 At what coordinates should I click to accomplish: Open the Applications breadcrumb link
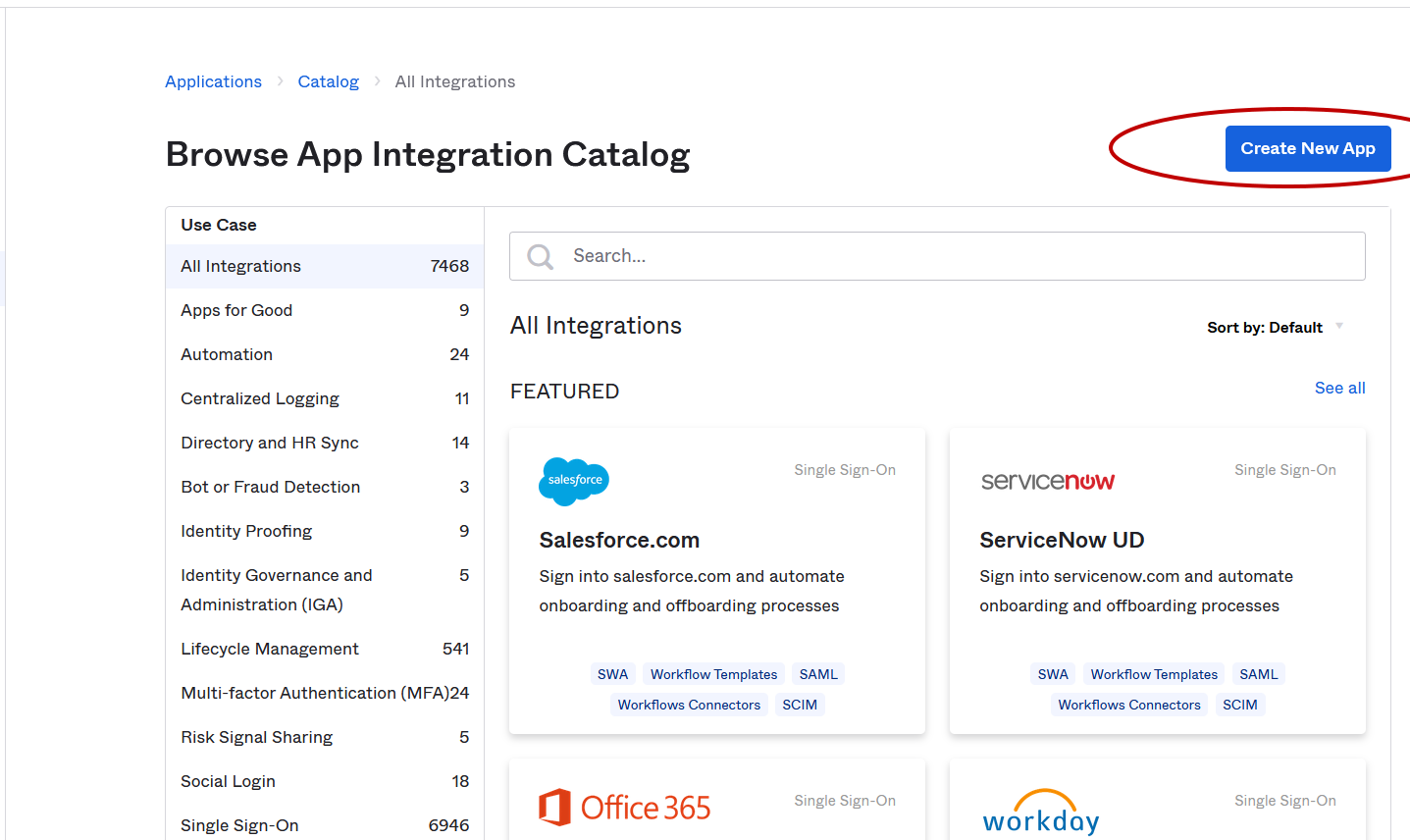(x=213, y=81)
